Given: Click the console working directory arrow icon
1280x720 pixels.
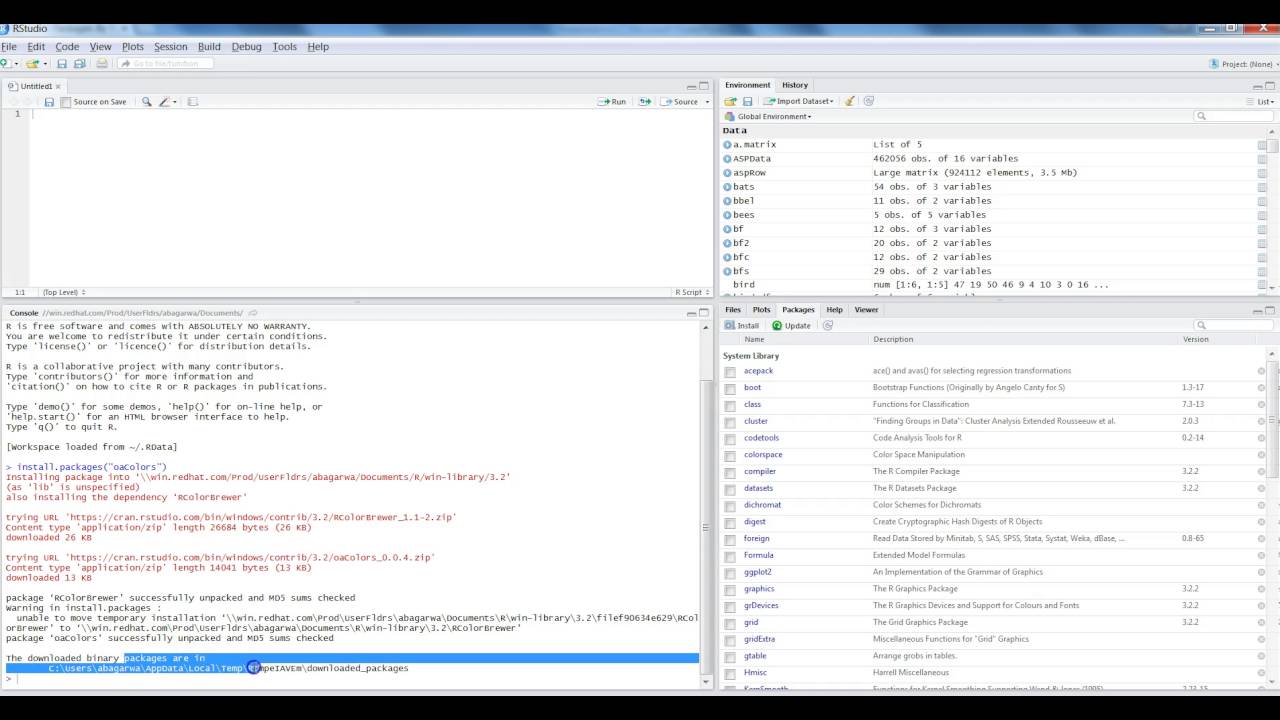Looking at the screenshot, I should 253,313.
